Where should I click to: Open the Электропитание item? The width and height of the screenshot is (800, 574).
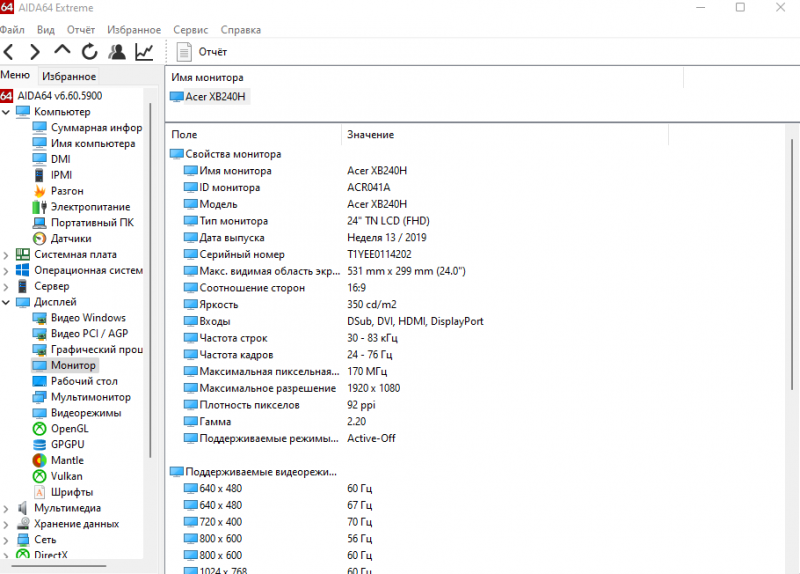click(81, 207)
